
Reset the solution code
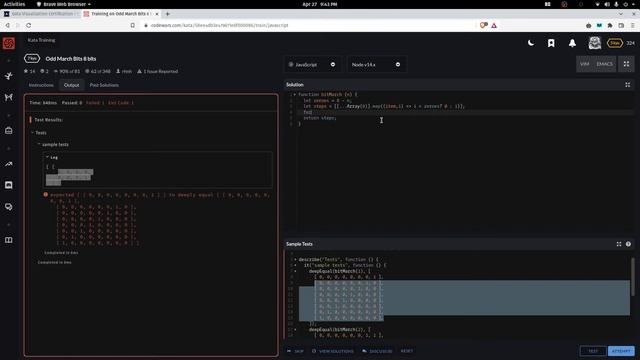407,351
